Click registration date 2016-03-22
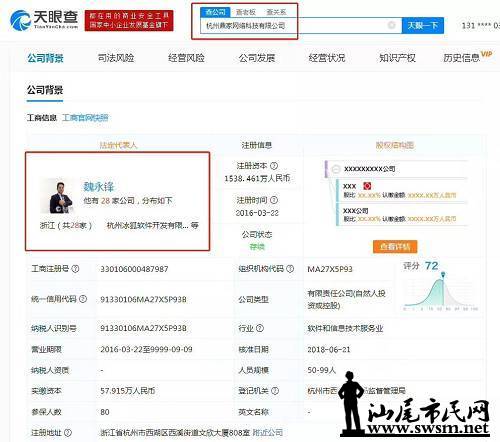The width and height of the screenshot is (500, 442). [257, 213]
